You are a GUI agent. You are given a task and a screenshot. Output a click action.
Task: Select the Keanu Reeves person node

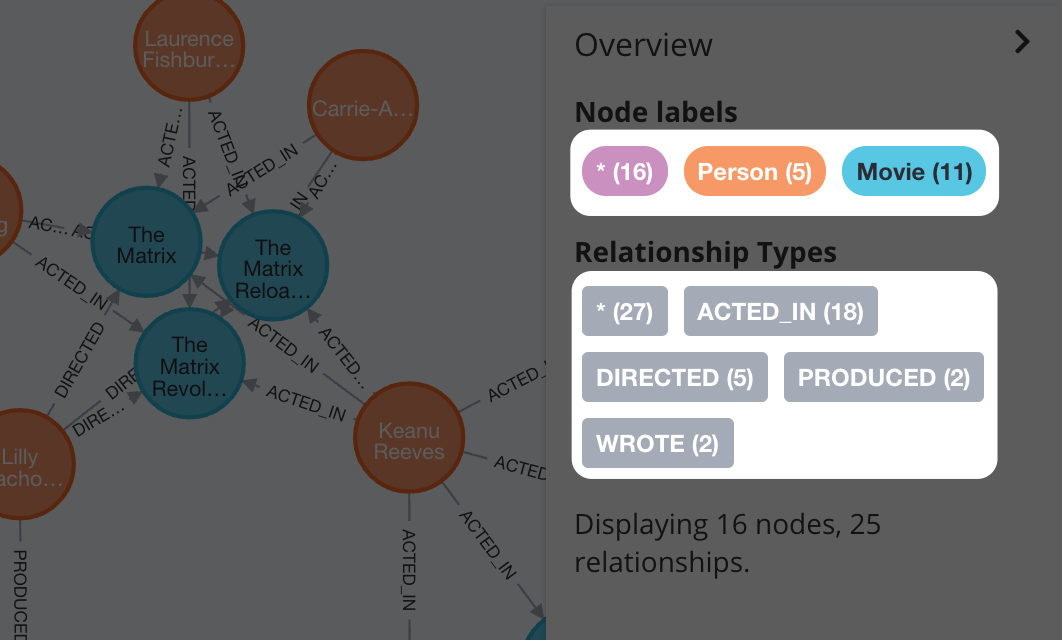pos(409,438)
